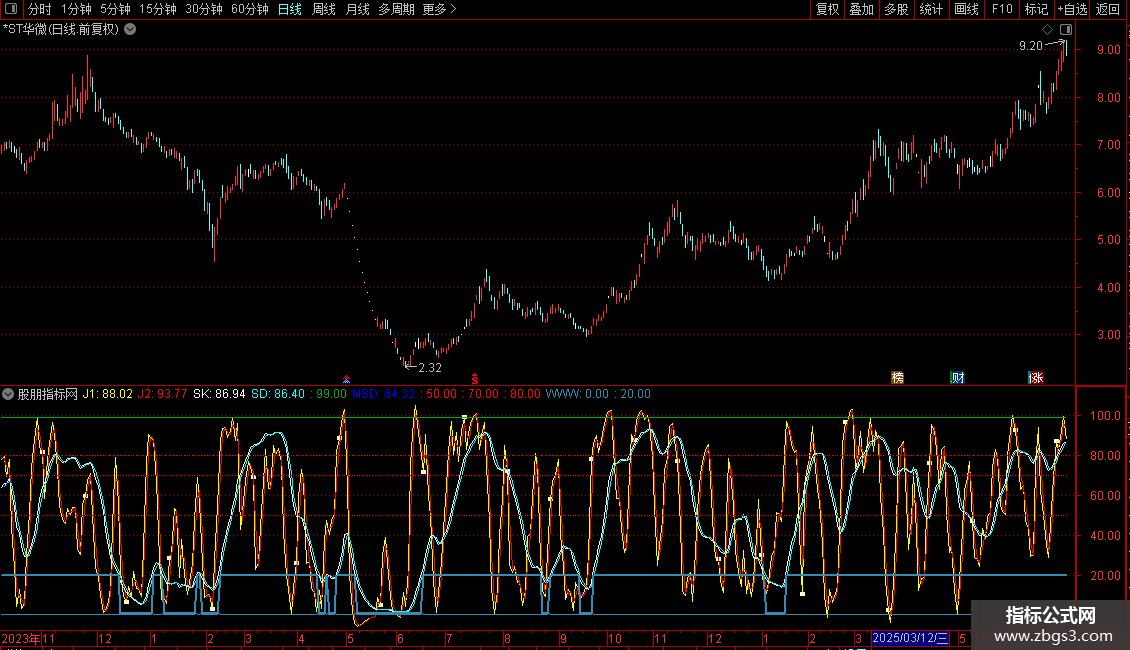Click the 3.00 price axis label
Image resolution: width=1130 pixels, height=650 pixels.
point(1108,335)
